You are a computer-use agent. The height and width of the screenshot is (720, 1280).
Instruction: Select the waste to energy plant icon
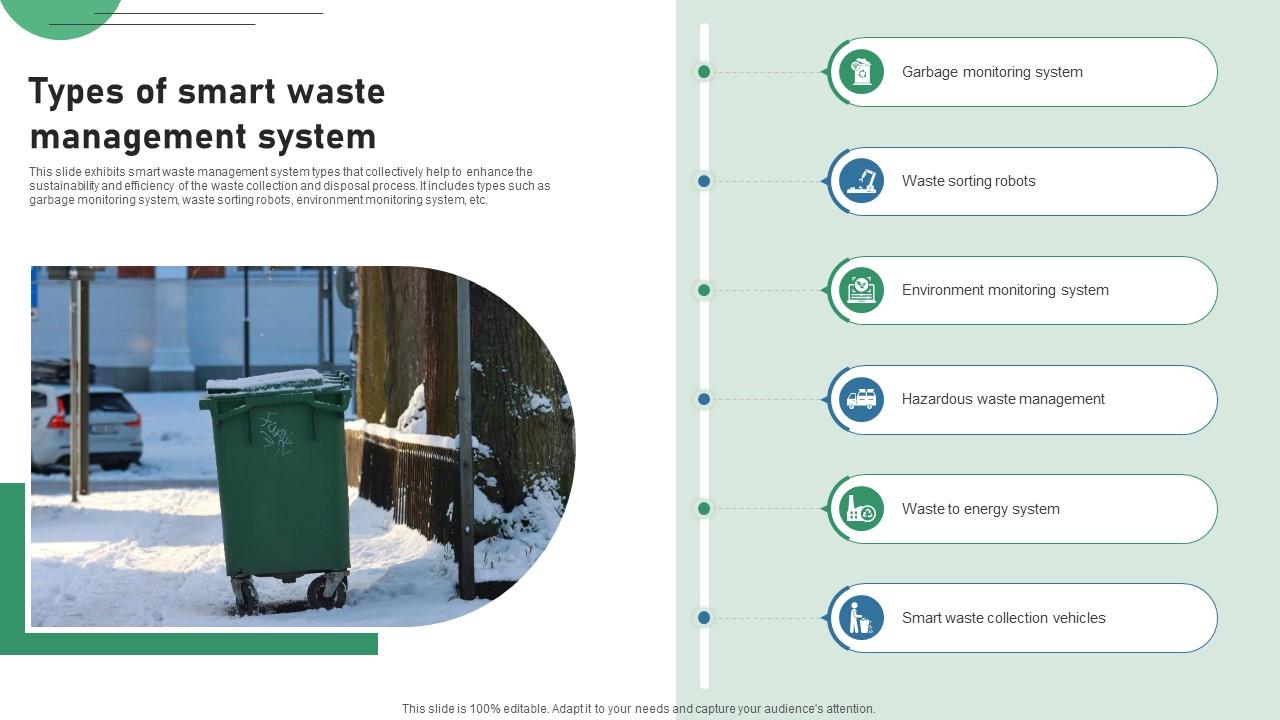pyautogui.click(x=860, y=508)
